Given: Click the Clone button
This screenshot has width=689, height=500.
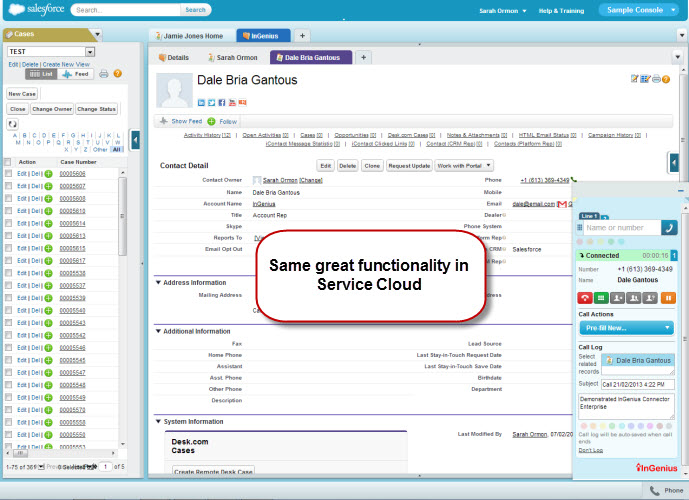Looking at the screenshot, I should pyautogui.click(x=372, y=166).
